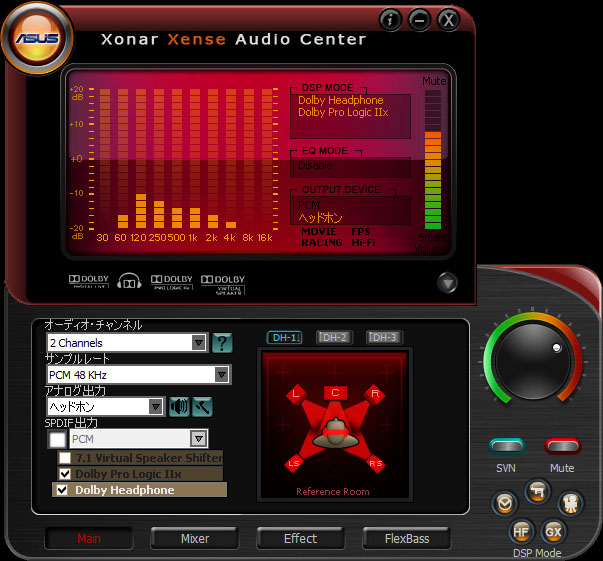Click the listener head in room diagram
Image resolution: width=603 pixels, height=561 pixels.
(x=335, y=433)
